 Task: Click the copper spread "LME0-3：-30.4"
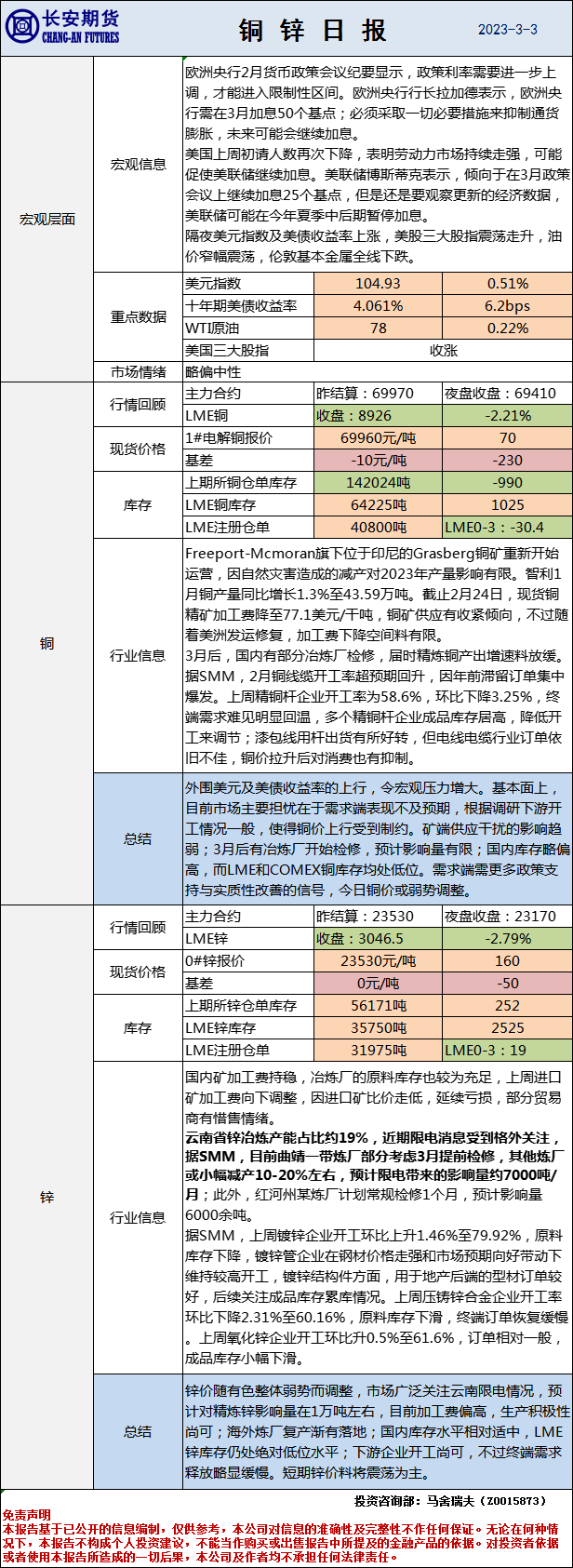click(x=507, y=528)
